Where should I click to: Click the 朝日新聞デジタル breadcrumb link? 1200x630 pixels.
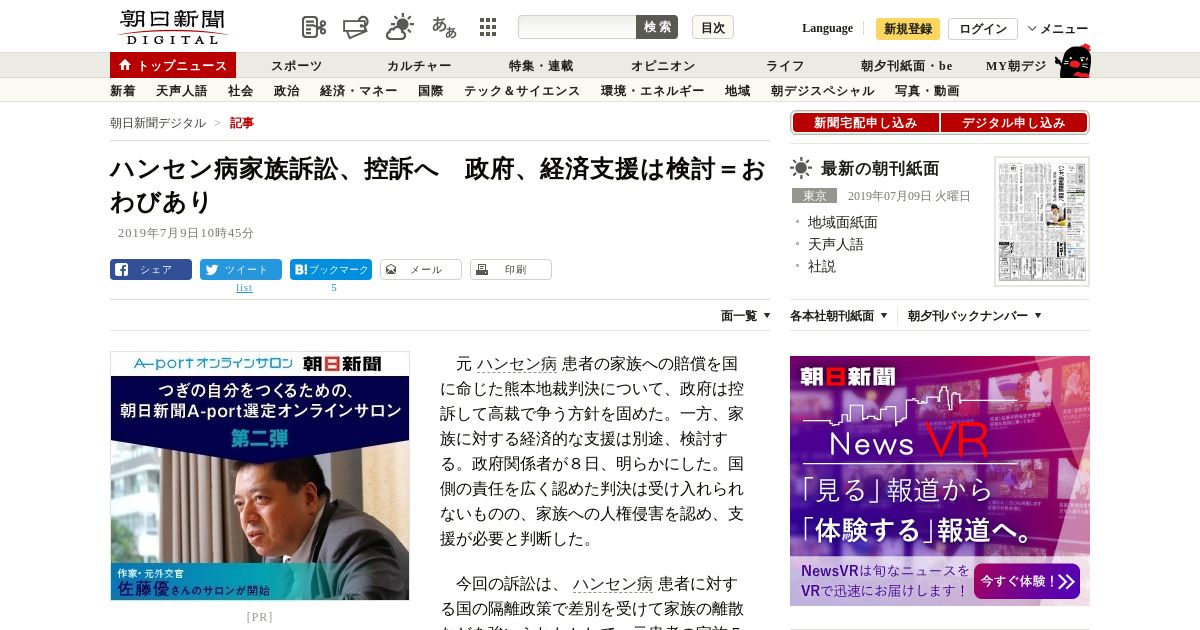point(158,123)
